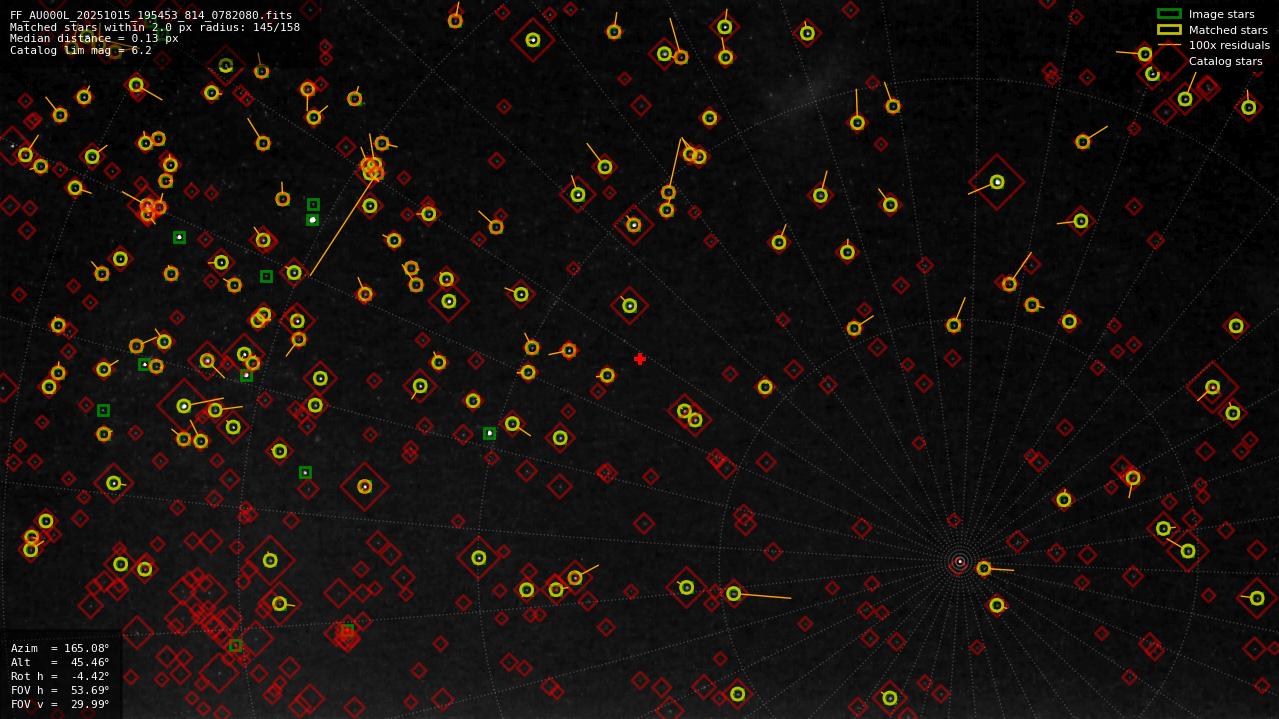This screenshot has width=1279, height=719.
Task: Click the yellow Matched stars legend swatch
Action: click(1169, 30)
